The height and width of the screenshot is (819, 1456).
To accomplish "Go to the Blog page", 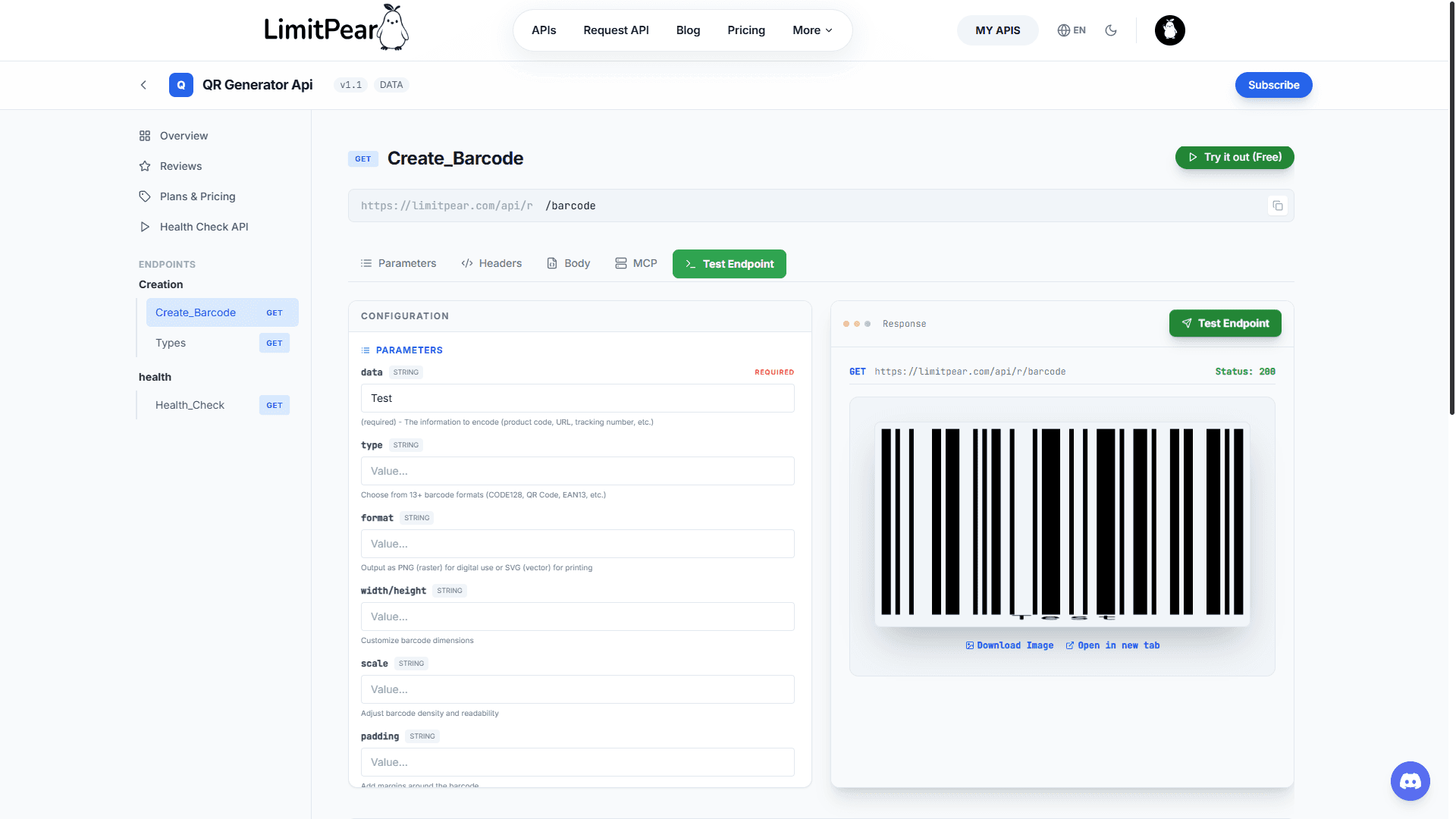I will coord(688,30).
